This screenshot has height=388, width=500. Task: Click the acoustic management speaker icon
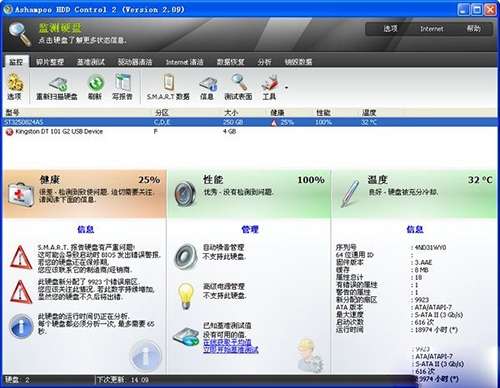[x=185, y=256]
